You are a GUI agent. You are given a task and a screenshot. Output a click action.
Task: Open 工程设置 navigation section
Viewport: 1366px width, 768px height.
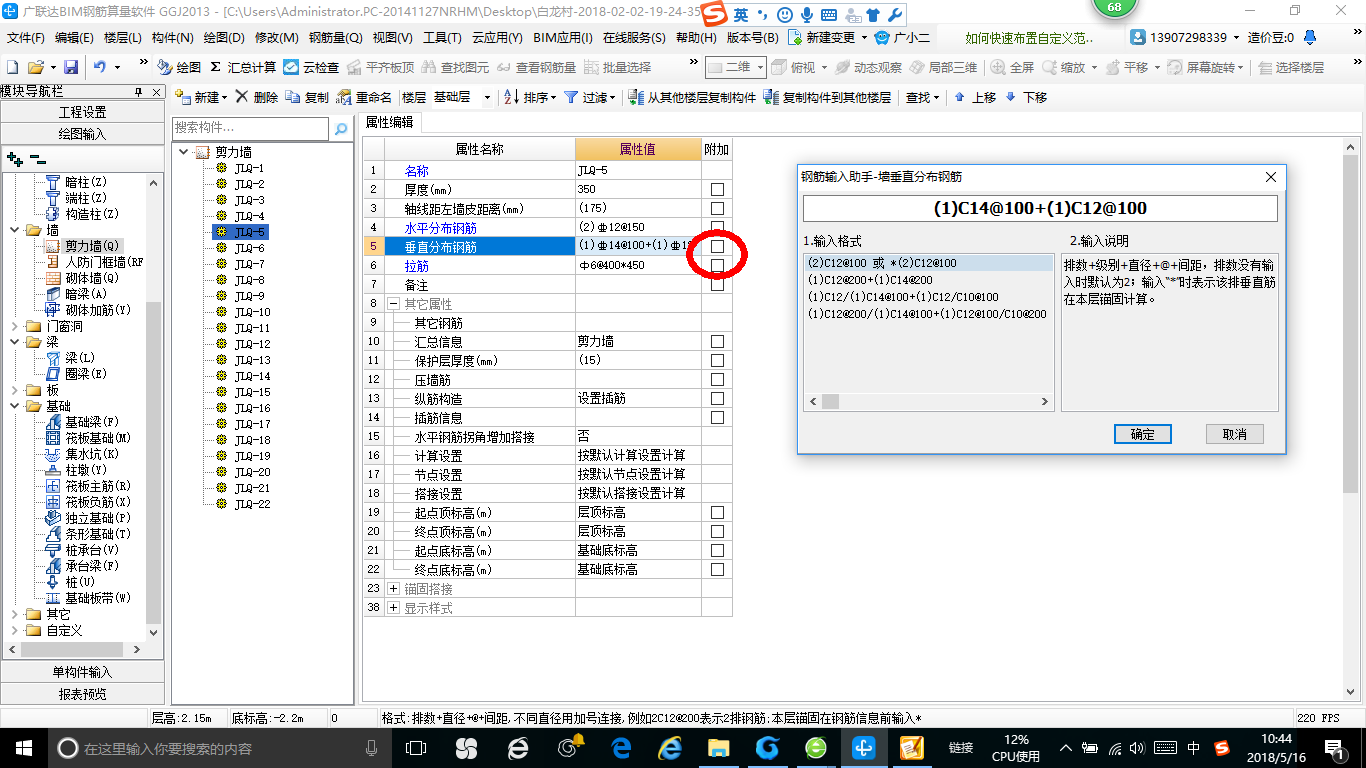(x=82, y=112)
